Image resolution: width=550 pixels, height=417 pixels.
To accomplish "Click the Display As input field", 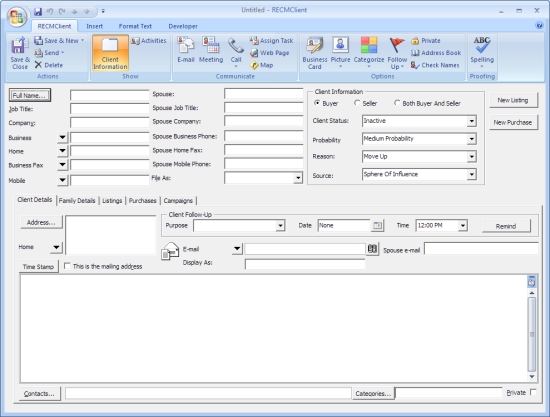I will pos(305,264).
